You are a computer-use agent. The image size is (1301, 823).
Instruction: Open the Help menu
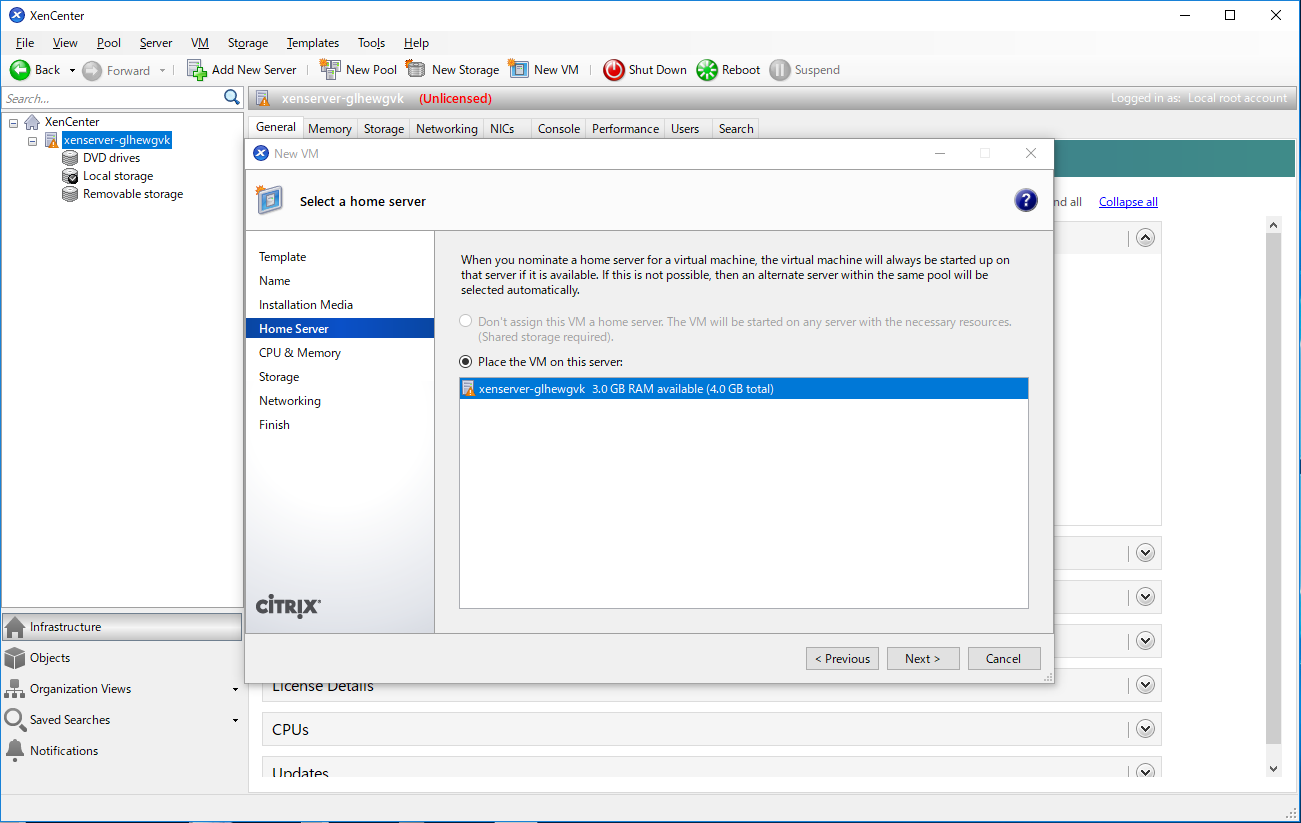click(x=416, y=43)
